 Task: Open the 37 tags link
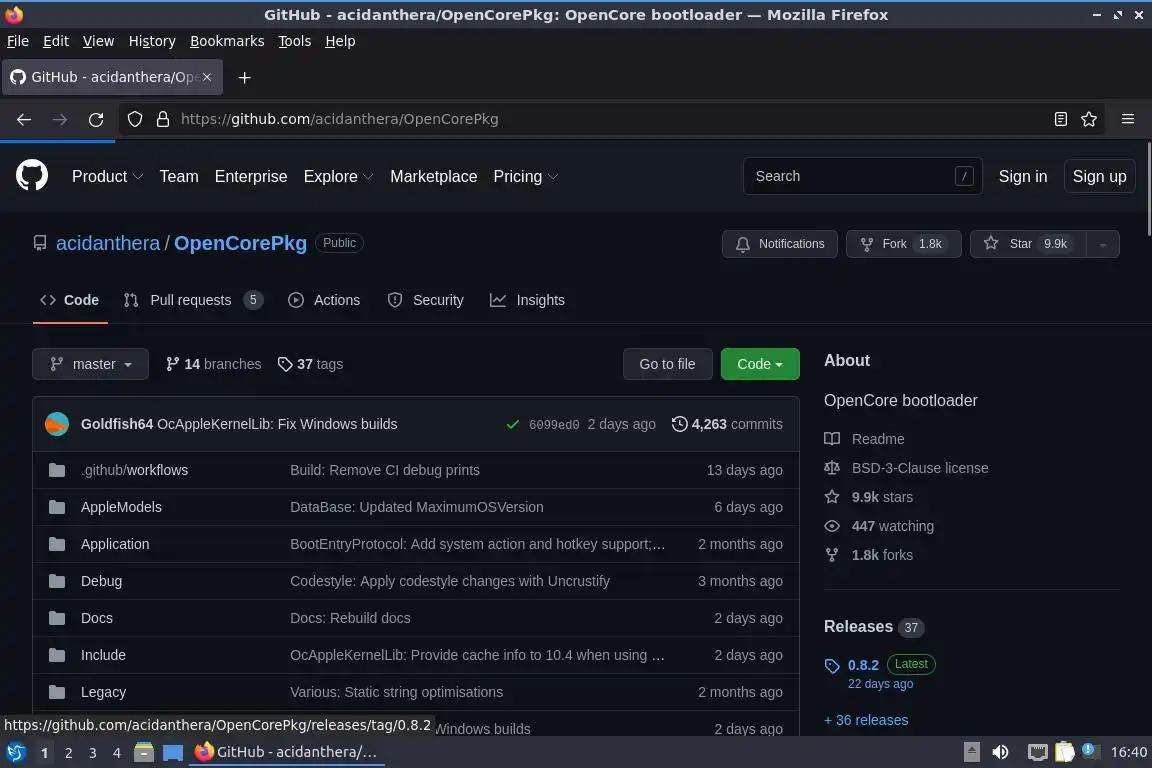point(310,364)
